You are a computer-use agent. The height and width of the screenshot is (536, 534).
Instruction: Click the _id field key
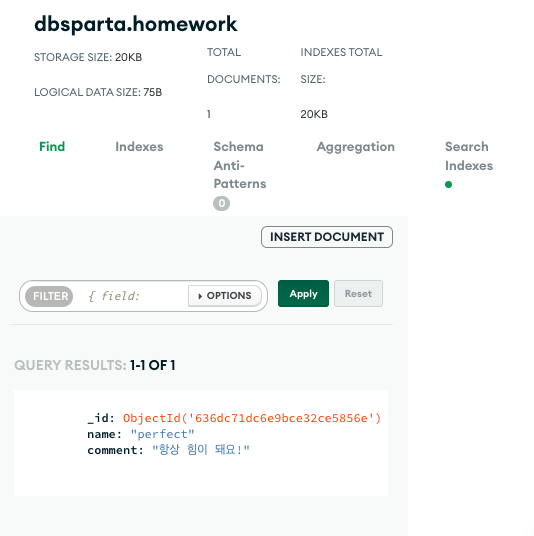pyautogui.click(x=101, y=418)
